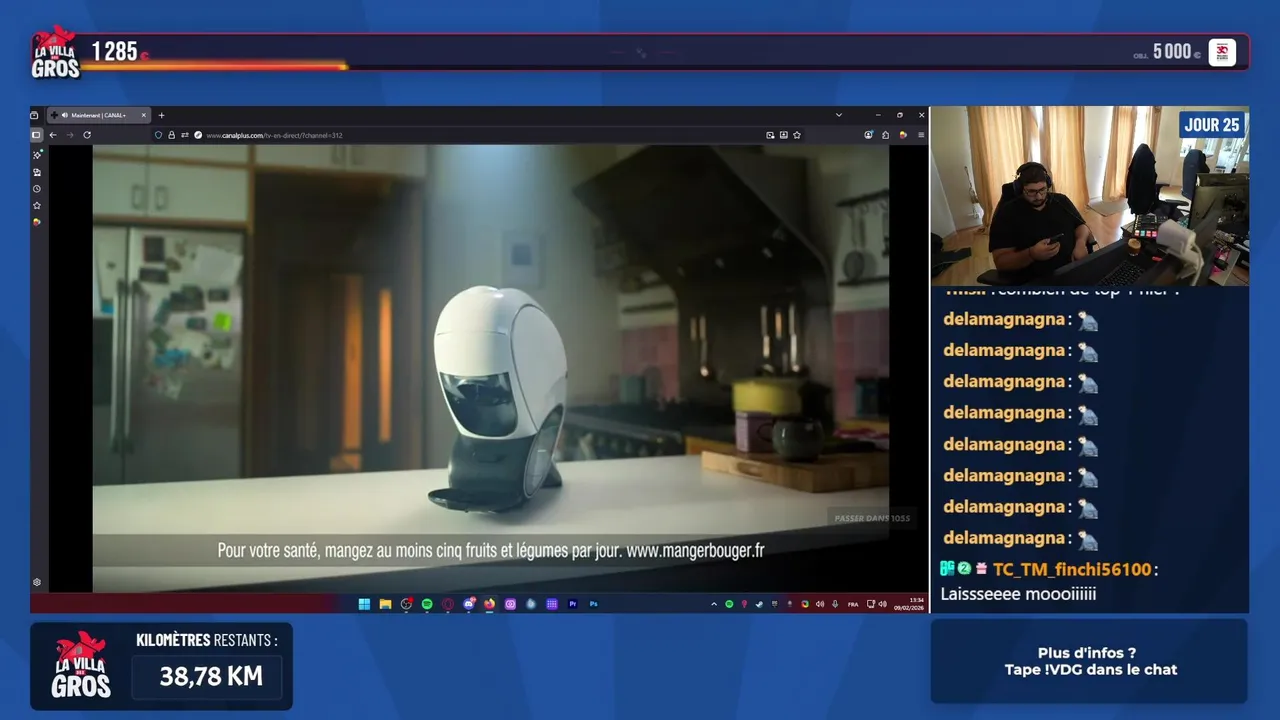Viewport: 1280px width, 720px height.
Task: Open Firefox icon on the taskbar
Action: coord(489,604)
